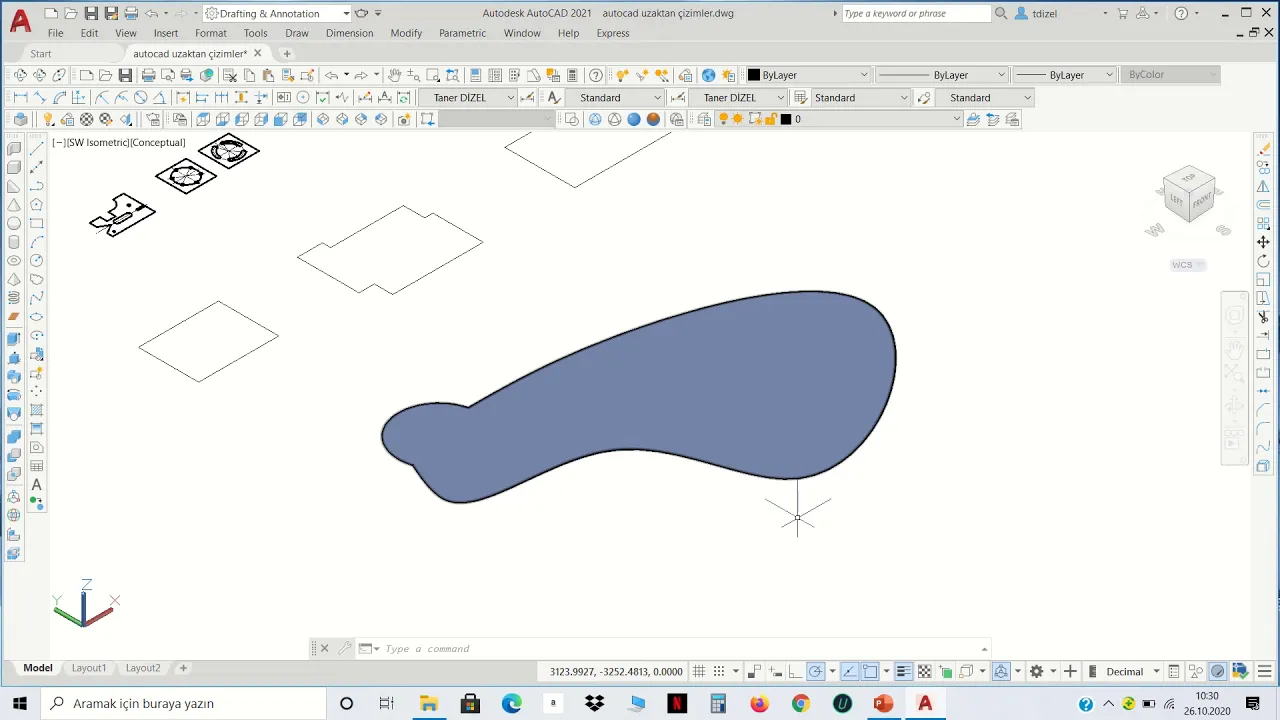This screenshot has height=720, width=1280.
Task: Expand the layer 0 dropdown list
Action: 956,119
